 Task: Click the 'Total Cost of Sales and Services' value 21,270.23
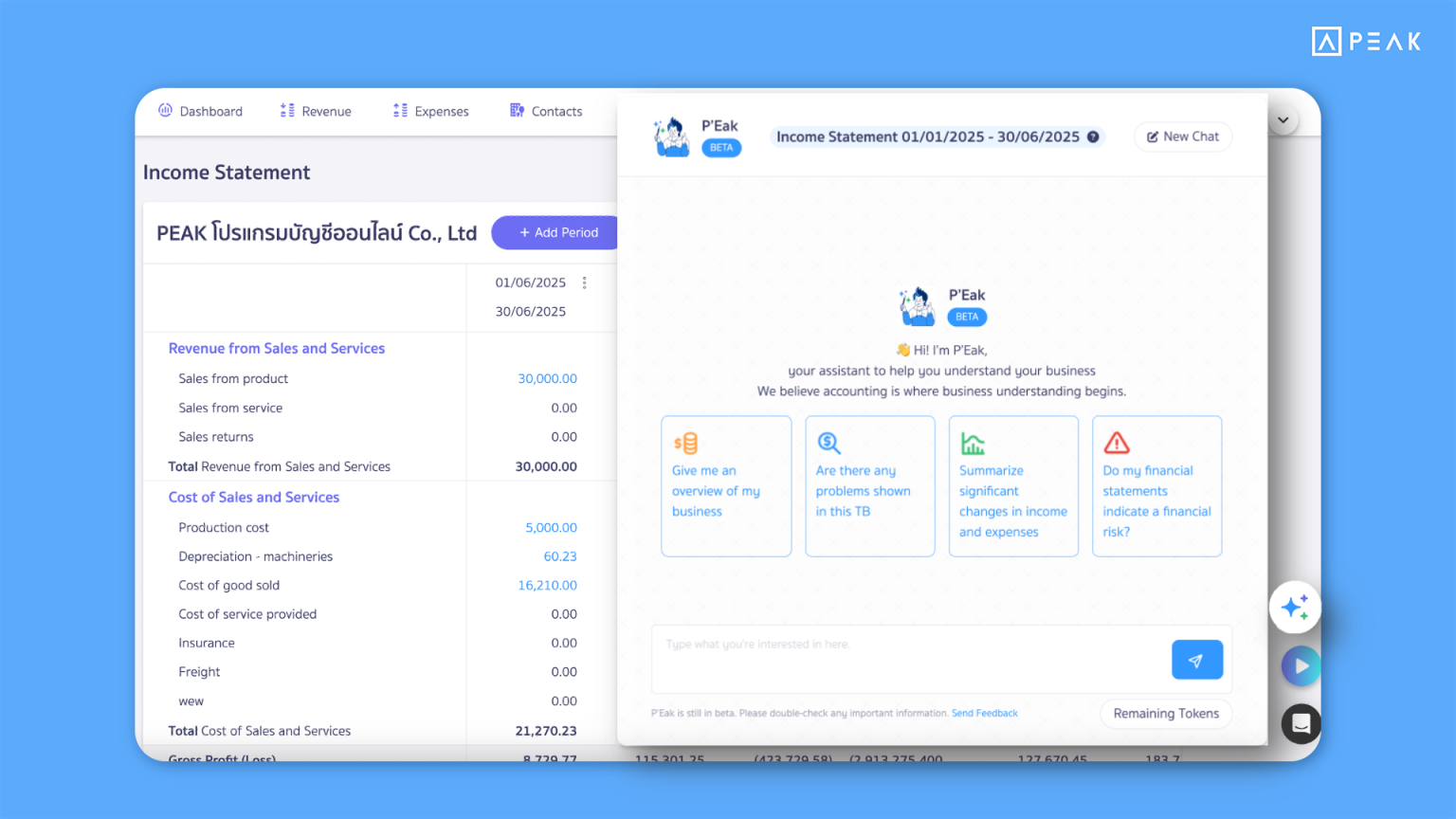tap(546, 731)
